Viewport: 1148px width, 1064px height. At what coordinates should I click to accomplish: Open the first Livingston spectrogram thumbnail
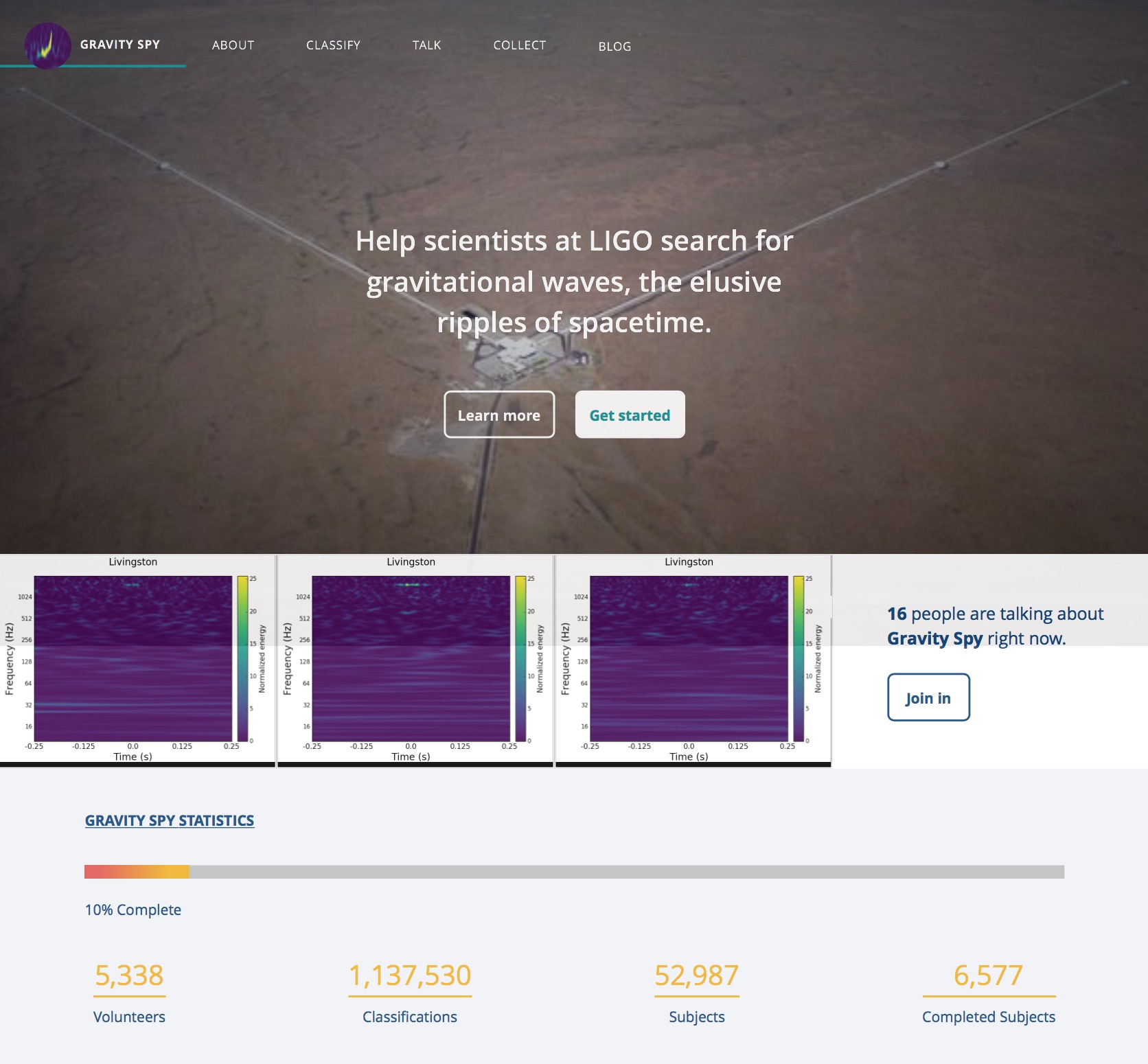[x=137, y=660]
